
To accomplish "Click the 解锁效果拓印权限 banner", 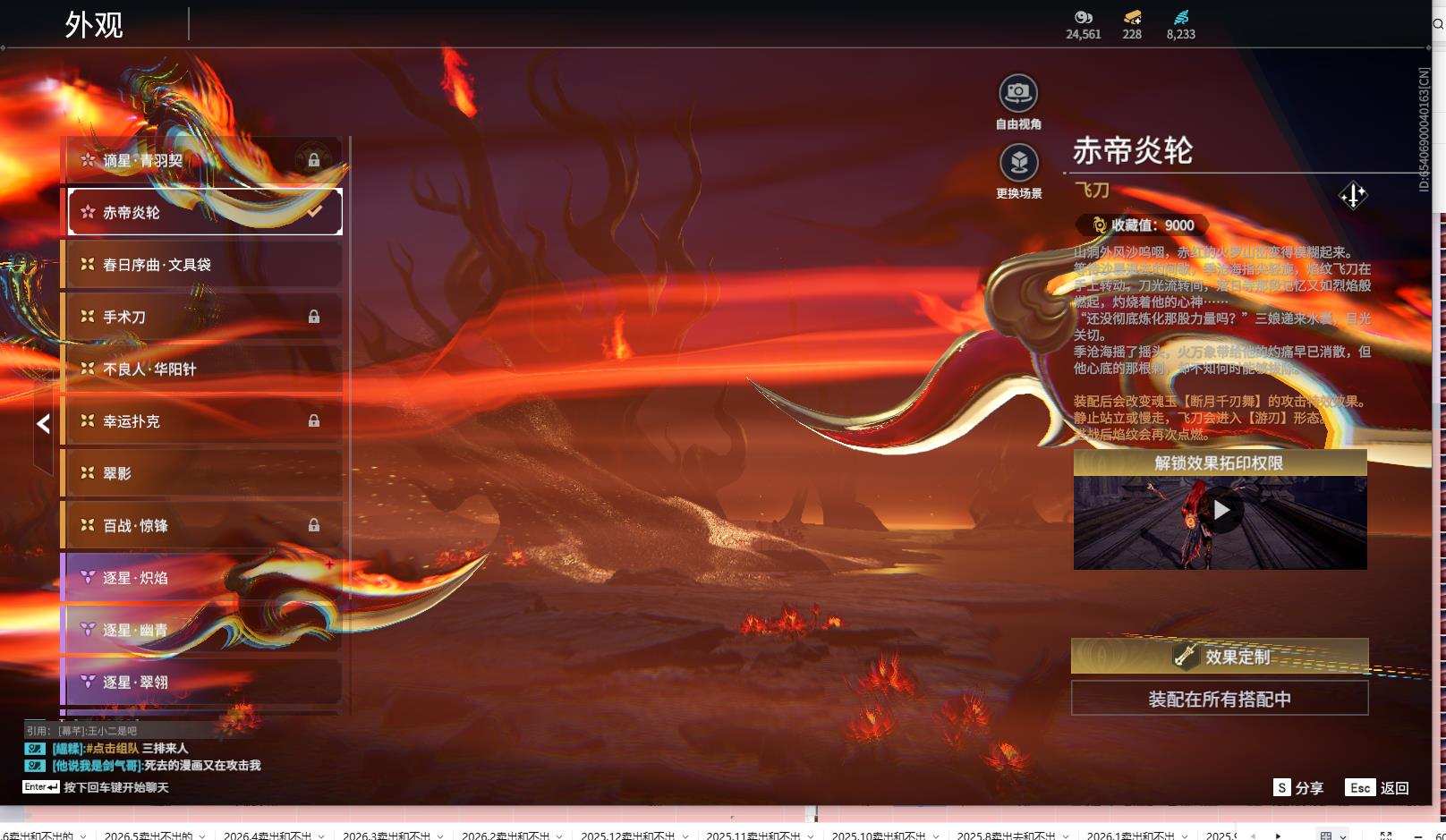I will click(x=1221, y=462).
